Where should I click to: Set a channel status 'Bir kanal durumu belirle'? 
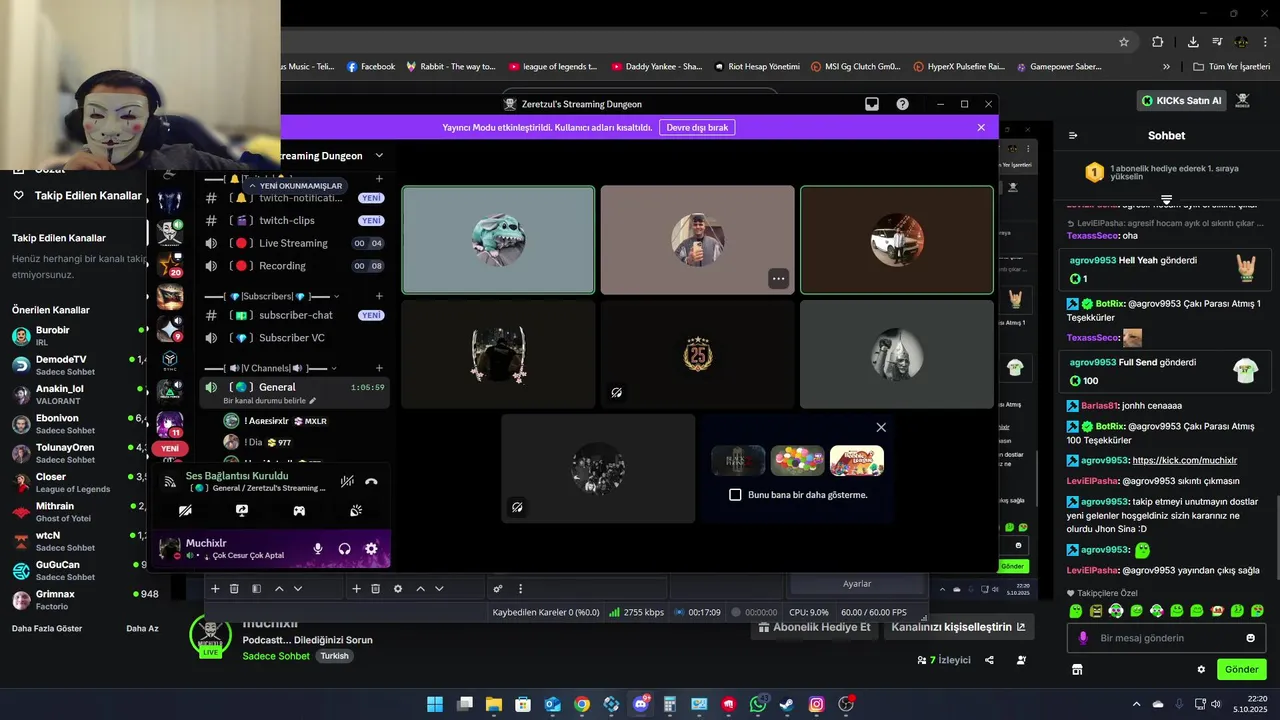269,401
